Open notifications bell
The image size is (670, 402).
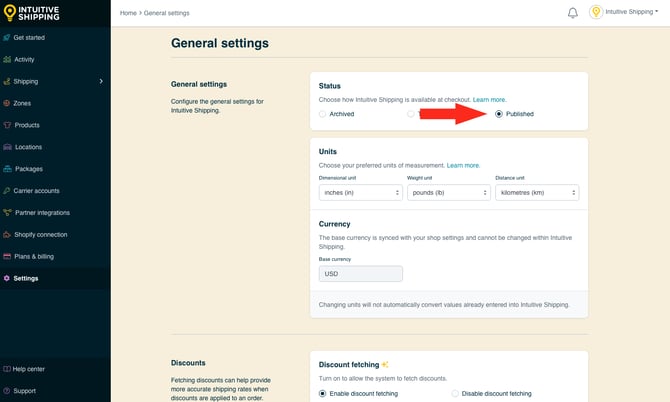tap(573, 13)
